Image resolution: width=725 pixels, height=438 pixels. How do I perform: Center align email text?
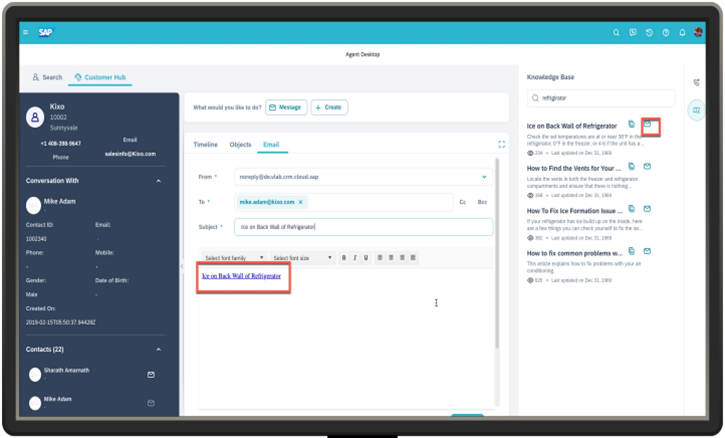[391, 258]
